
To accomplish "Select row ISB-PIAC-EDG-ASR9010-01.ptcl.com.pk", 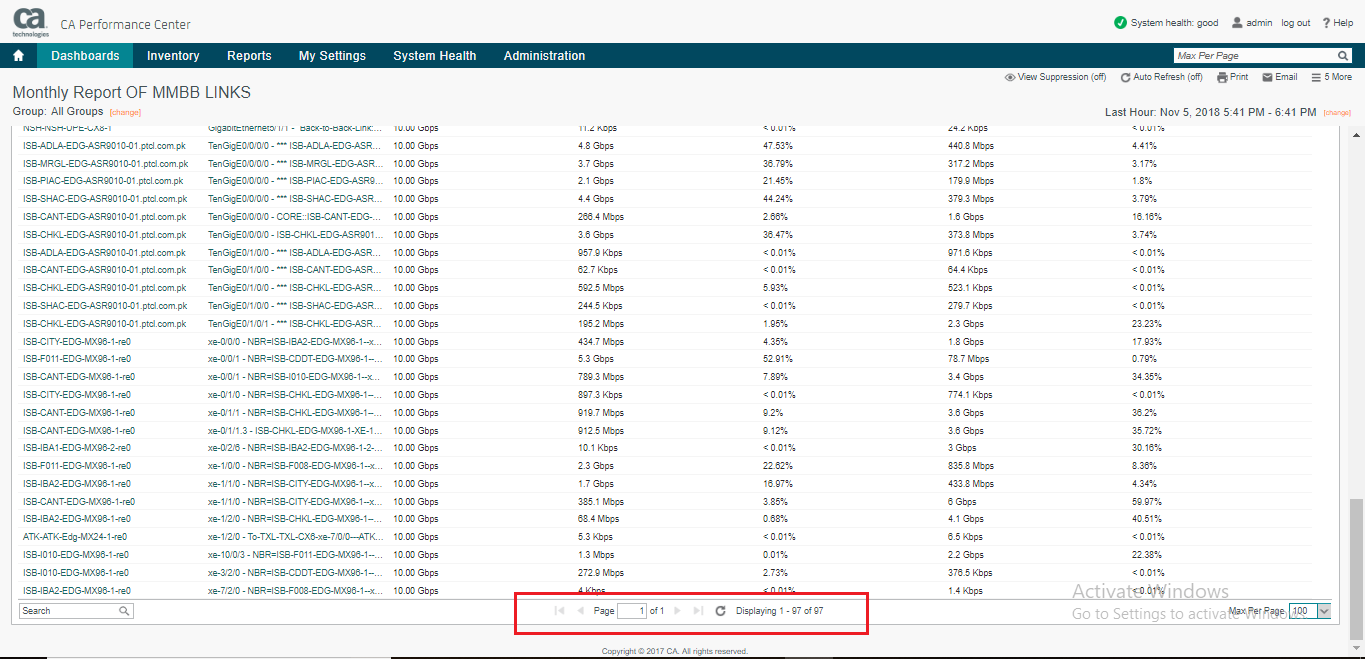I will point(105,181).
